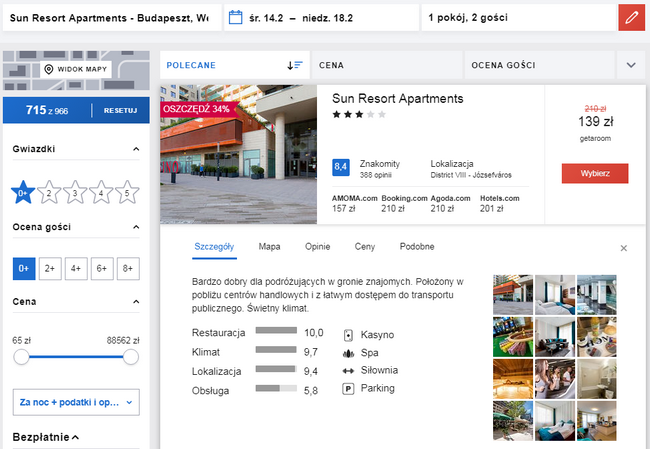
Task: Close the hotel details panel with X
Action: click(623, 248)
